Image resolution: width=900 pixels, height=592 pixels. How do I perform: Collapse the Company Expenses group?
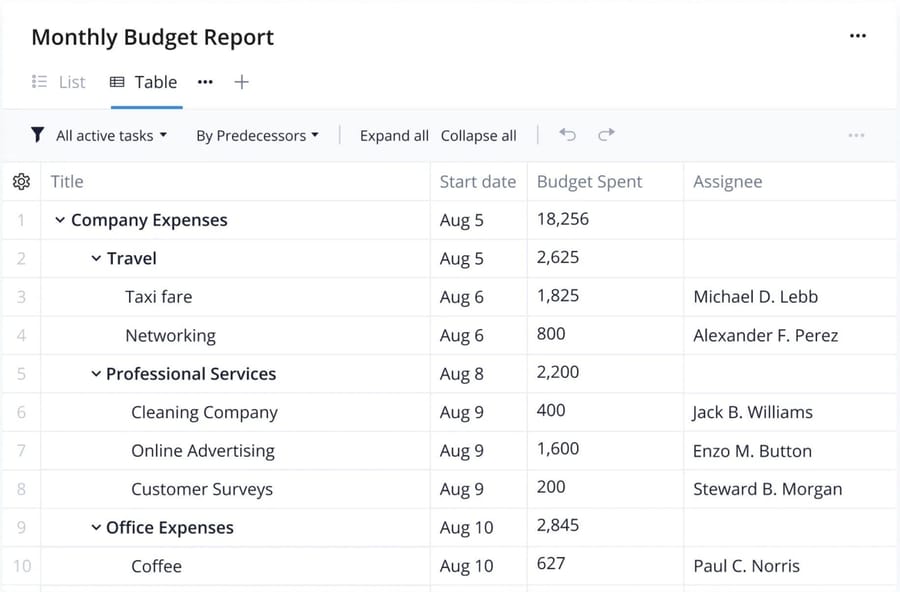point(60,220)
